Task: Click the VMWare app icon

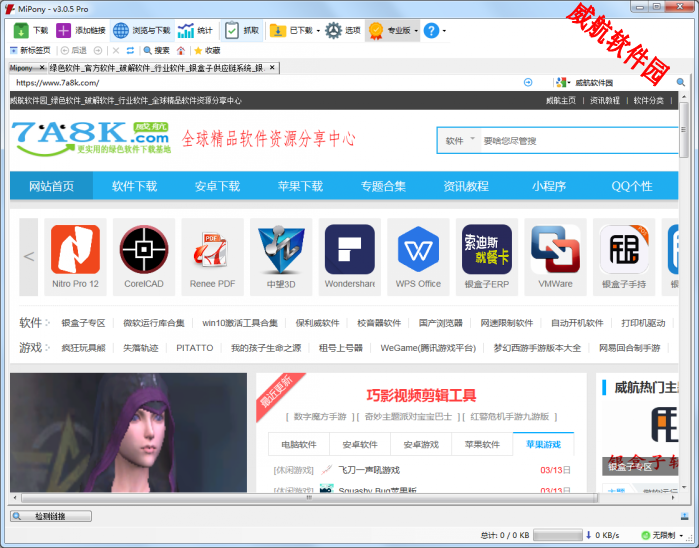Action: [555, 250]
